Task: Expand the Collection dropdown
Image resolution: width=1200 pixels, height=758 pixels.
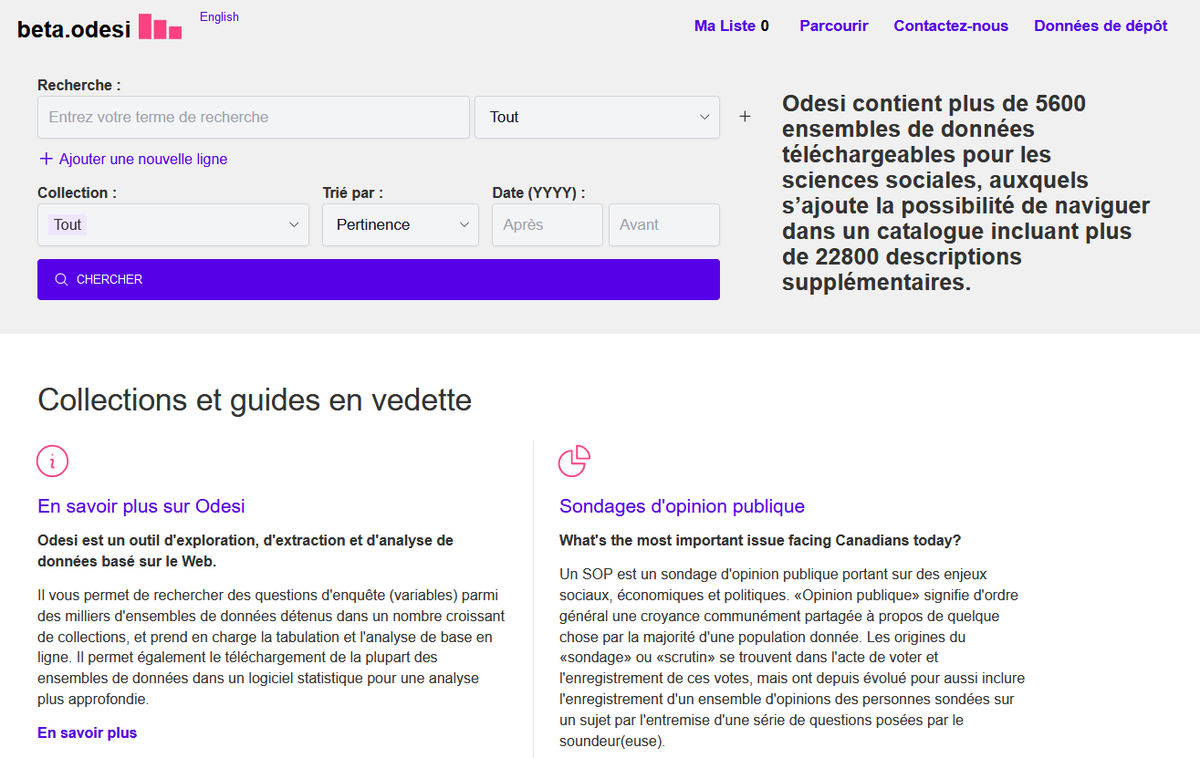Action: pos(174,225)
